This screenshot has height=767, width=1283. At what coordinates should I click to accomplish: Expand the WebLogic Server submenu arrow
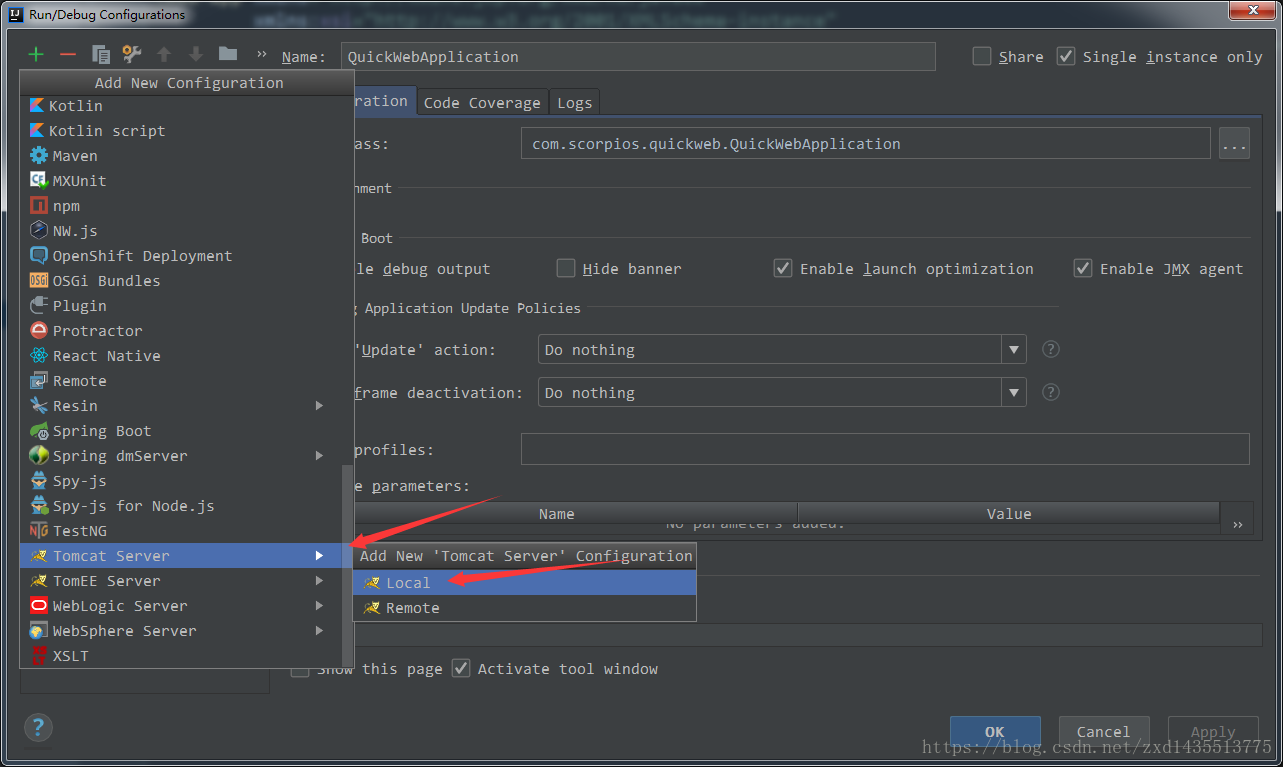click(320, 605)
